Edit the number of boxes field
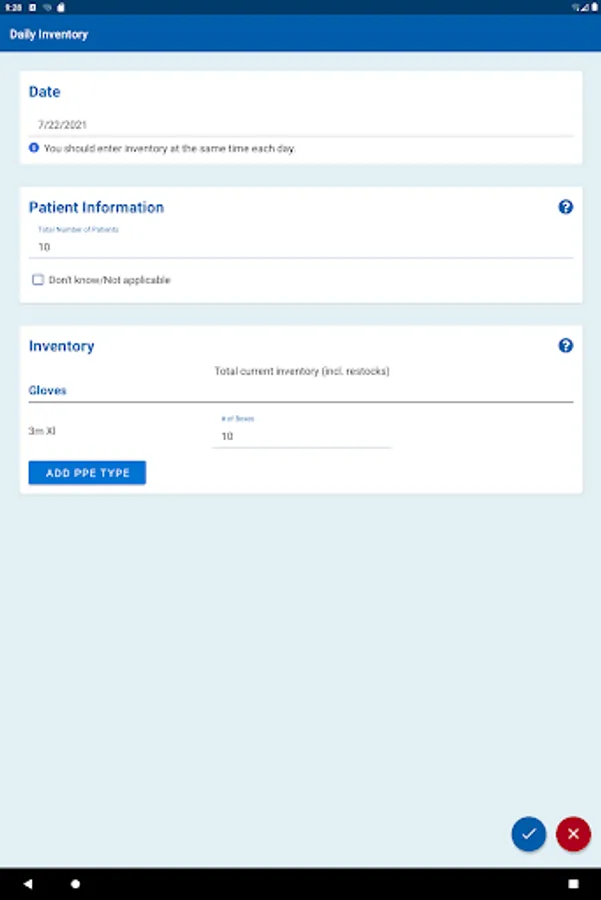Viewport: 601px width, 900px height. (x=300, y=436)
